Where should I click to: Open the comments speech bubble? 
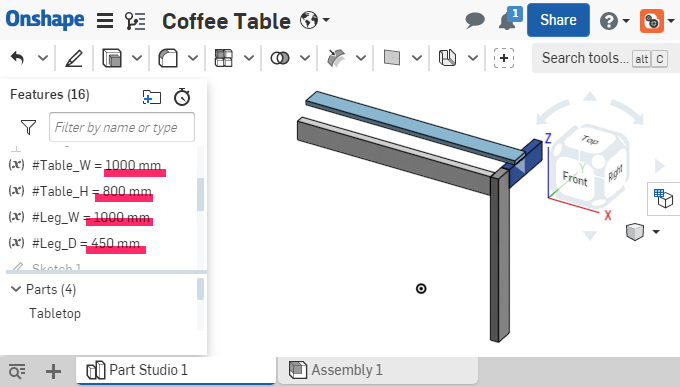(x=475, y=21)
